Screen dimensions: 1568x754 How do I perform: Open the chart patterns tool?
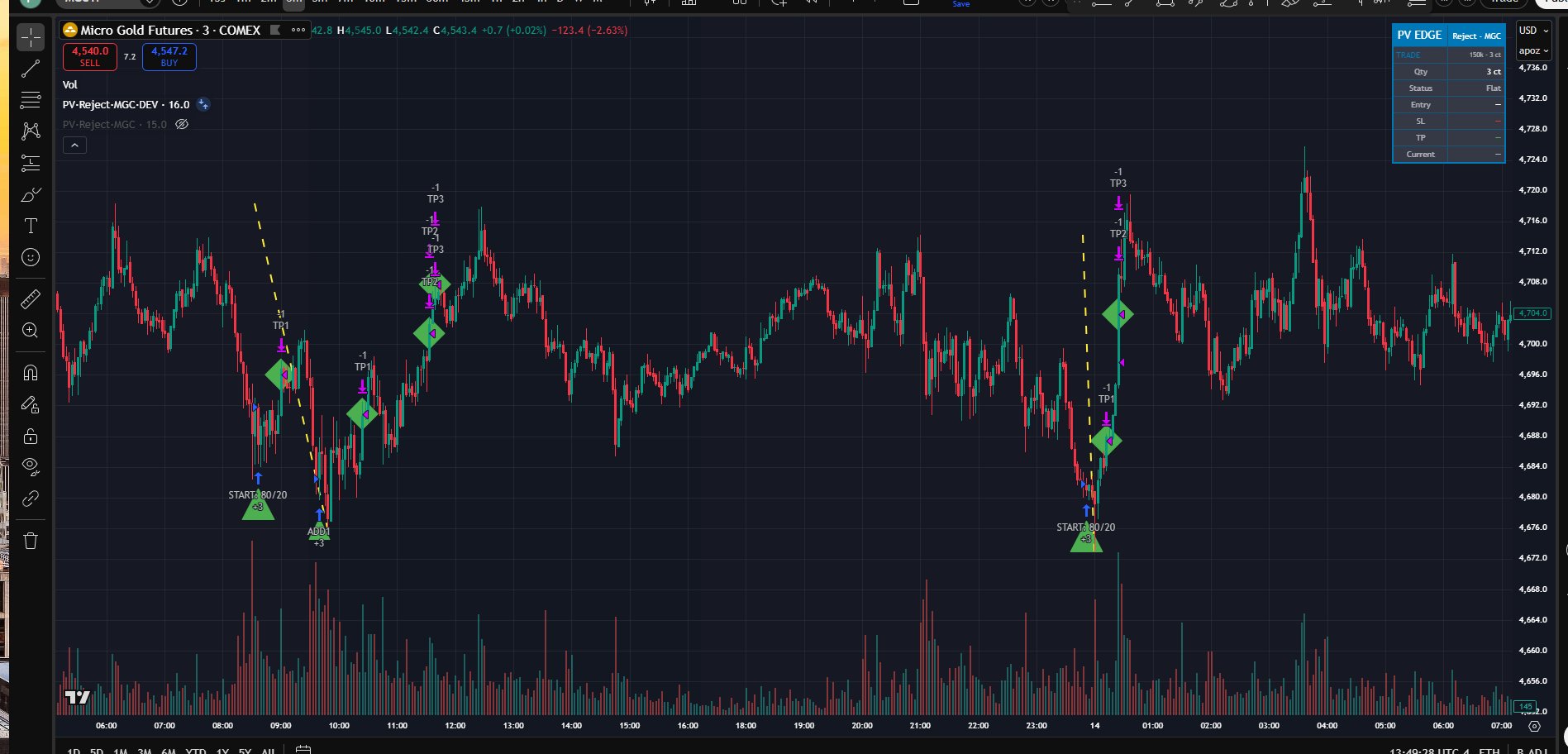[x=31, y=131]
